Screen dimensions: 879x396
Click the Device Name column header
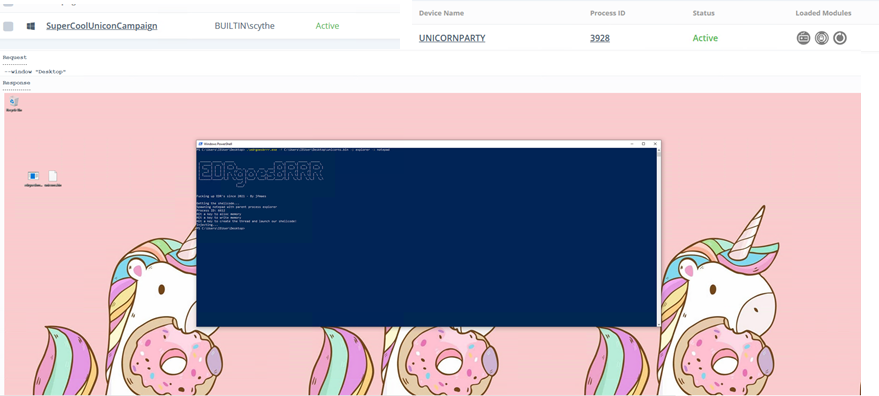coord(441,13)
